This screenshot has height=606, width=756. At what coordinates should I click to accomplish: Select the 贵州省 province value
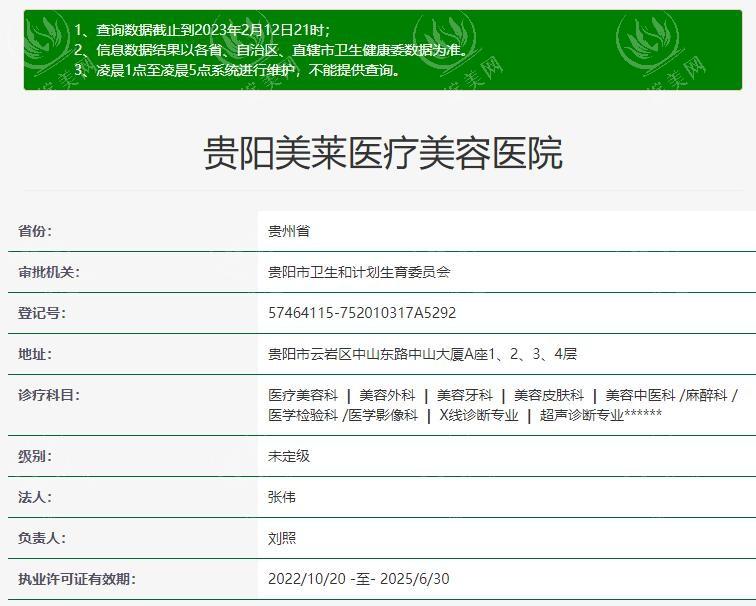click(x=289, y=231)
